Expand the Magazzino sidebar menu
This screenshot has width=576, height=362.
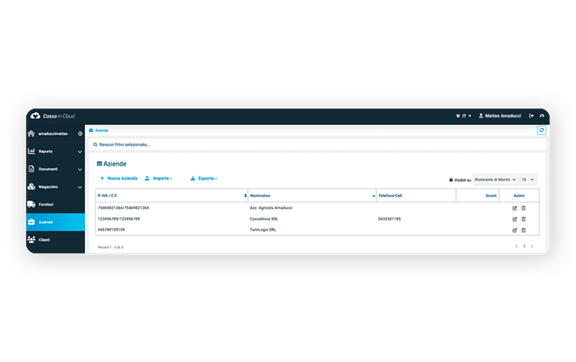pos(55,187)
